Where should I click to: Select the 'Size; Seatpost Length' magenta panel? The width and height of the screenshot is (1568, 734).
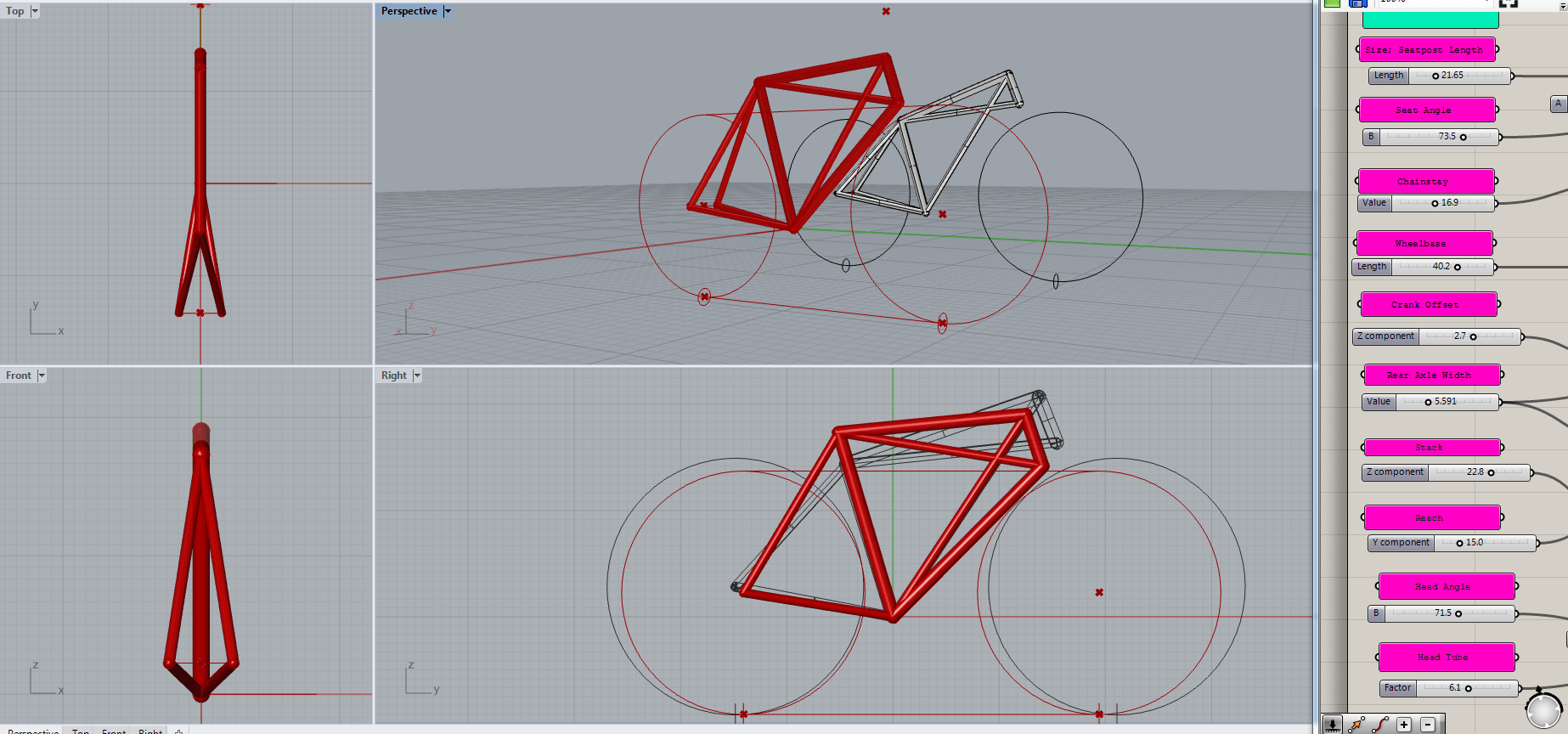(x=1427, y=49)
